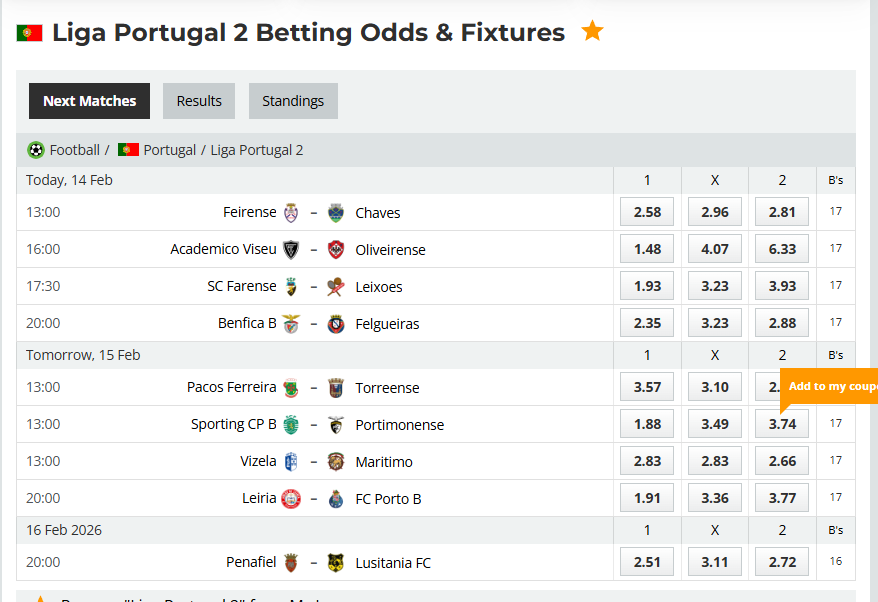Select the 2.51 odds for Penafiel
This screenshot has width=878, height=602.
[x=646, y=561]
